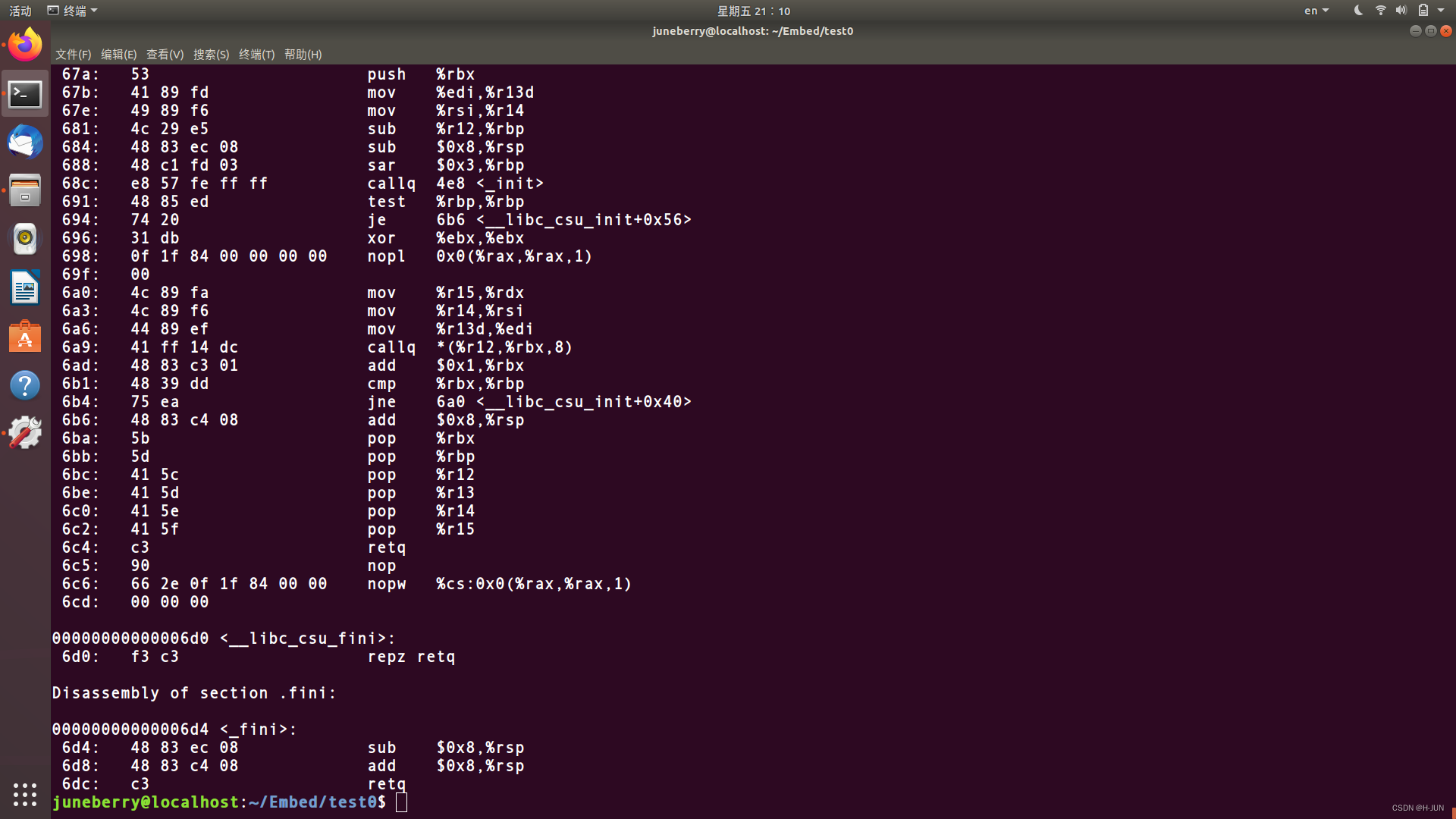The height and width of the screenshot is (819, 1456).
Task: Click the 'nopw %cs:0x0(%rax,%rax,1)' line
Action: 500,584
